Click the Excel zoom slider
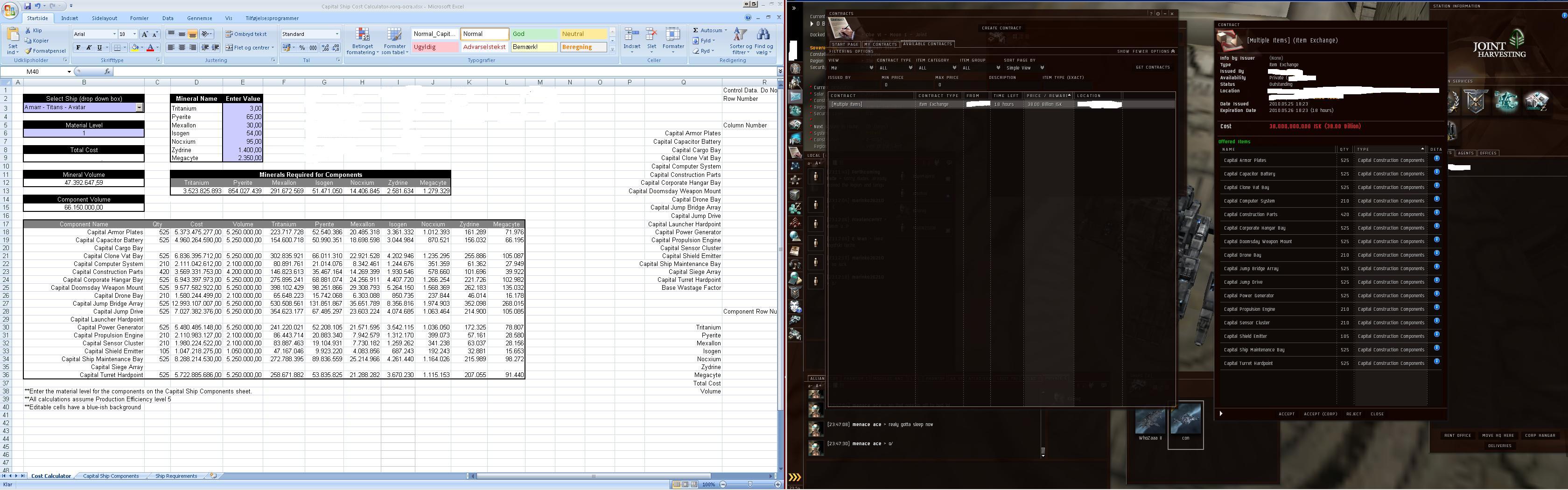The width and height of the screenshot is (1568, 490). (750, 484)
